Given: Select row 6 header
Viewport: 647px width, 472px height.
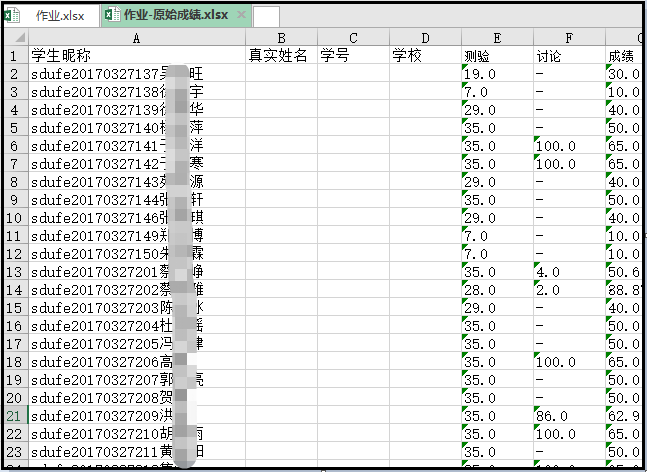Looking at the screenshot, I should point(16,146).
